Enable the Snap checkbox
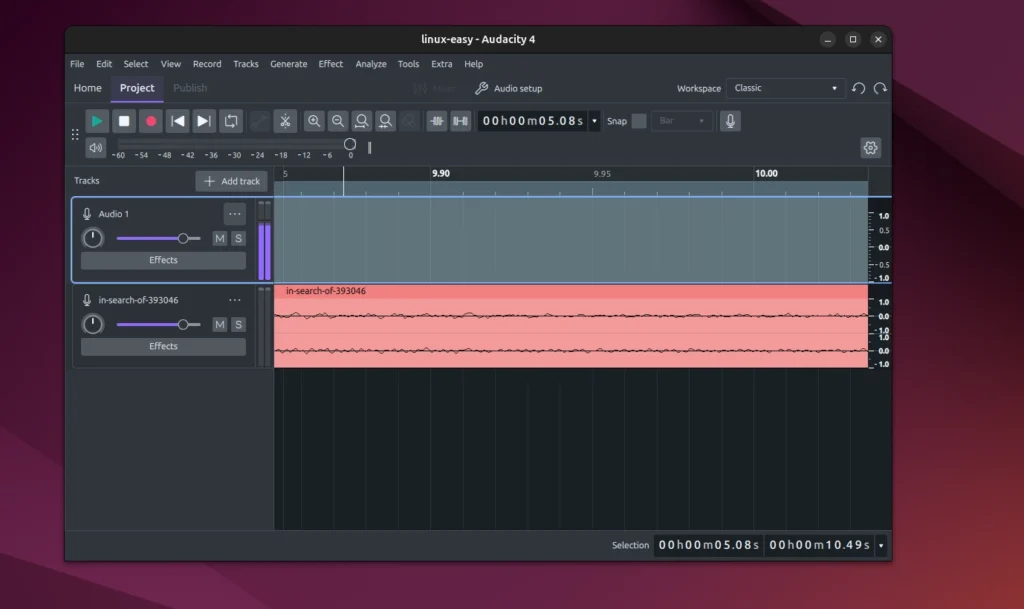The height and width of the screenshot is (609, 1024). pos(637,121)
